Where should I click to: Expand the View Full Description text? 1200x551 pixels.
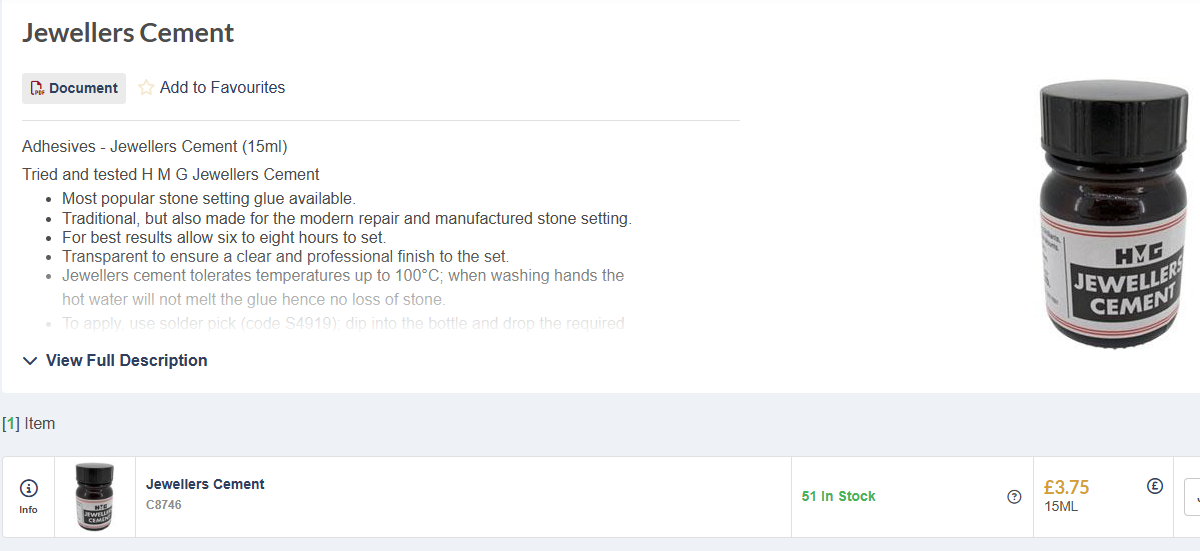[127, 360]
